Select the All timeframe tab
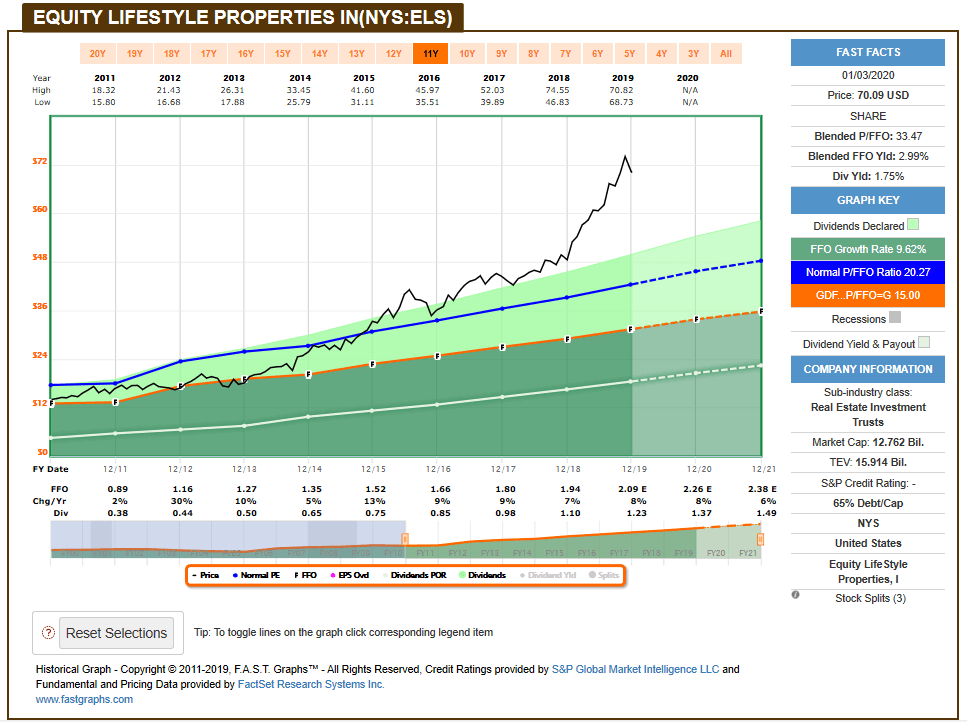 pos(726,54)
